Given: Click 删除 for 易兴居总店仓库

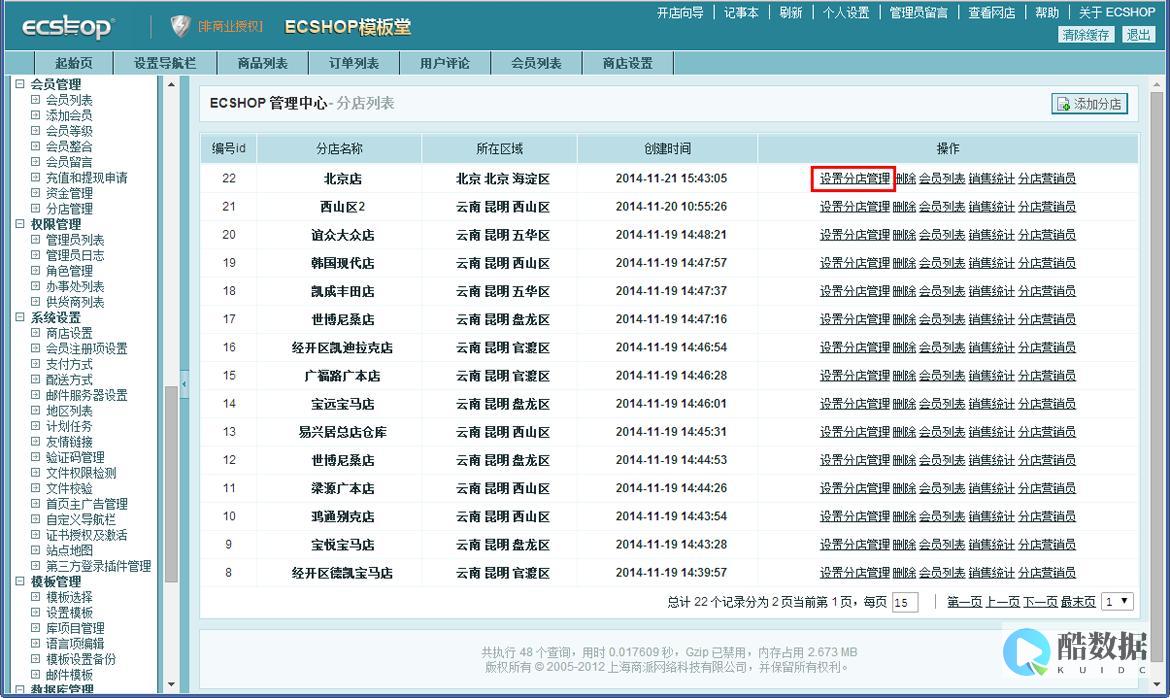Looking at the screenshot, I should (904, 432).
